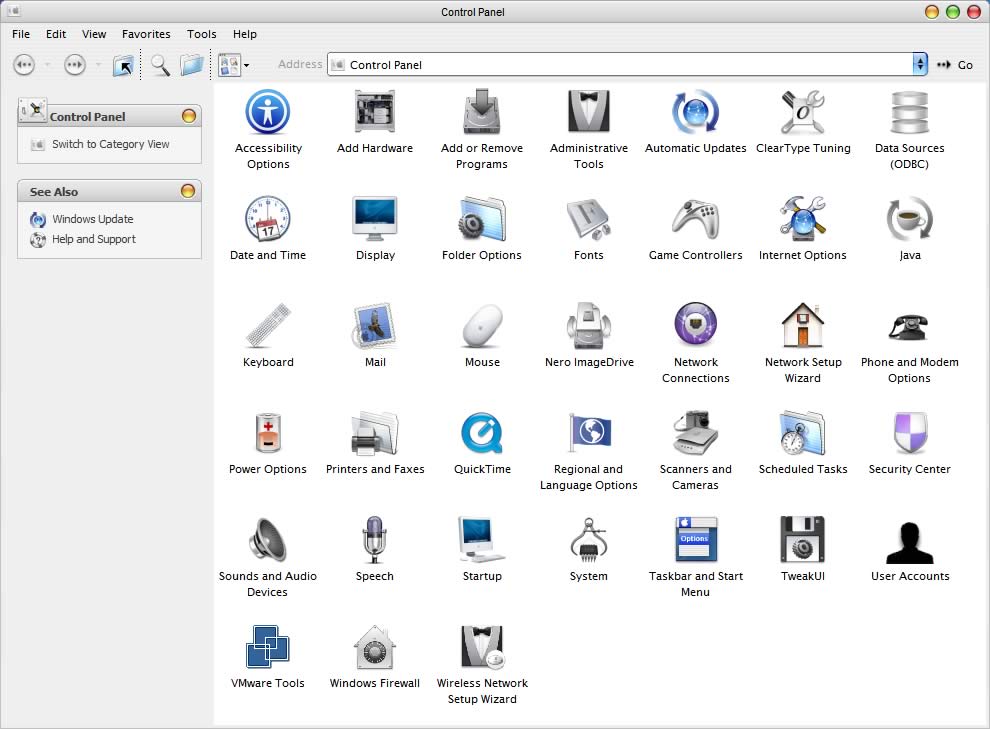The image size is (990, 729).
Task: Click the Up folder toolbar button
Action: point(124,65)
